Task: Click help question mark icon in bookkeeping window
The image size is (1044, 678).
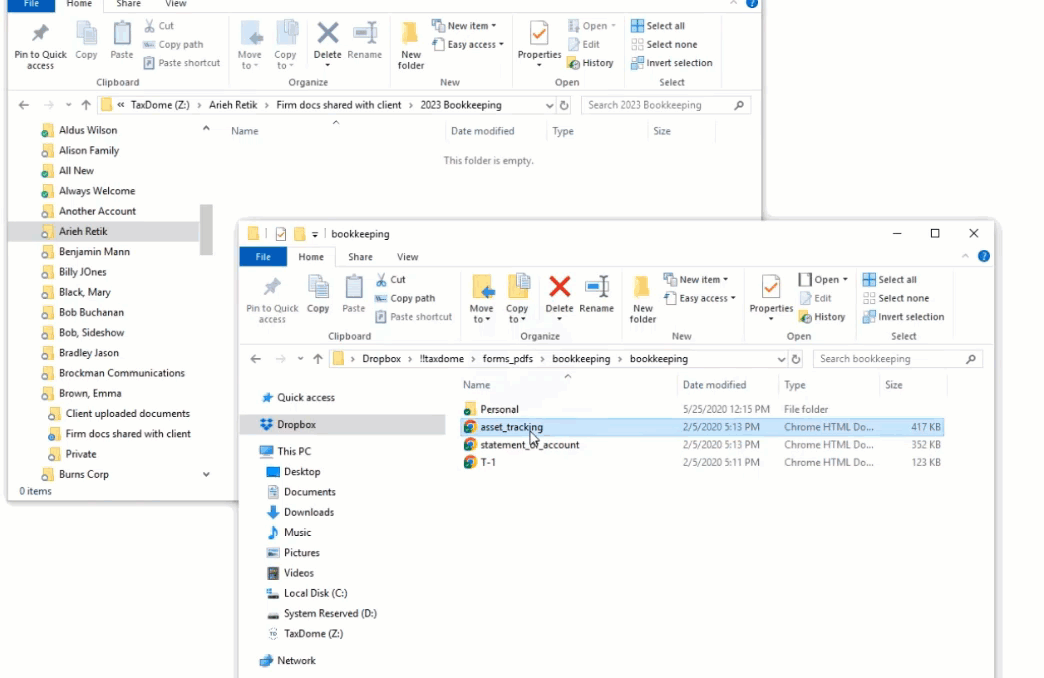Action: click(984, 257)
